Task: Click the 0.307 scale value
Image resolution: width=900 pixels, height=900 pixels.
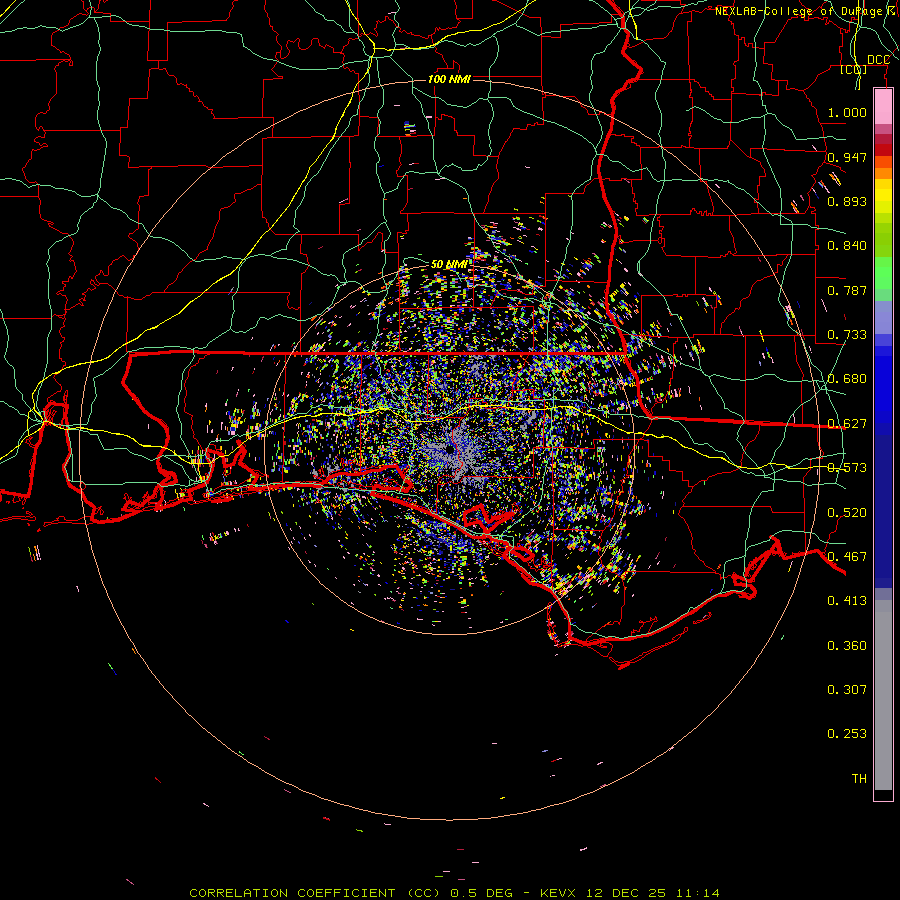Action: [x=847, y=690]
